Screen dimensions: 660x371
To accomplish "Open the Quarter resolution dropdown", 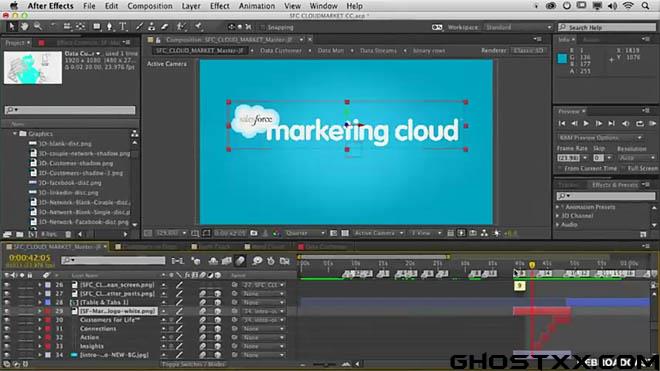I will point(305,233).
